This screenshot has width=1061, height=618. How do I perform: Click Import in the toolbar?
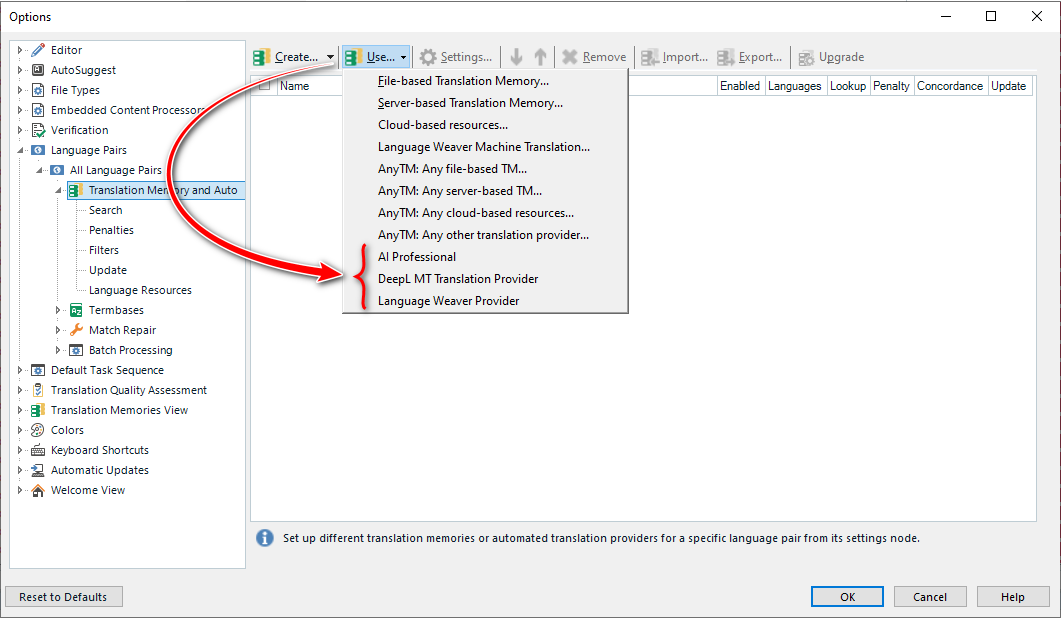pos(674,57)
